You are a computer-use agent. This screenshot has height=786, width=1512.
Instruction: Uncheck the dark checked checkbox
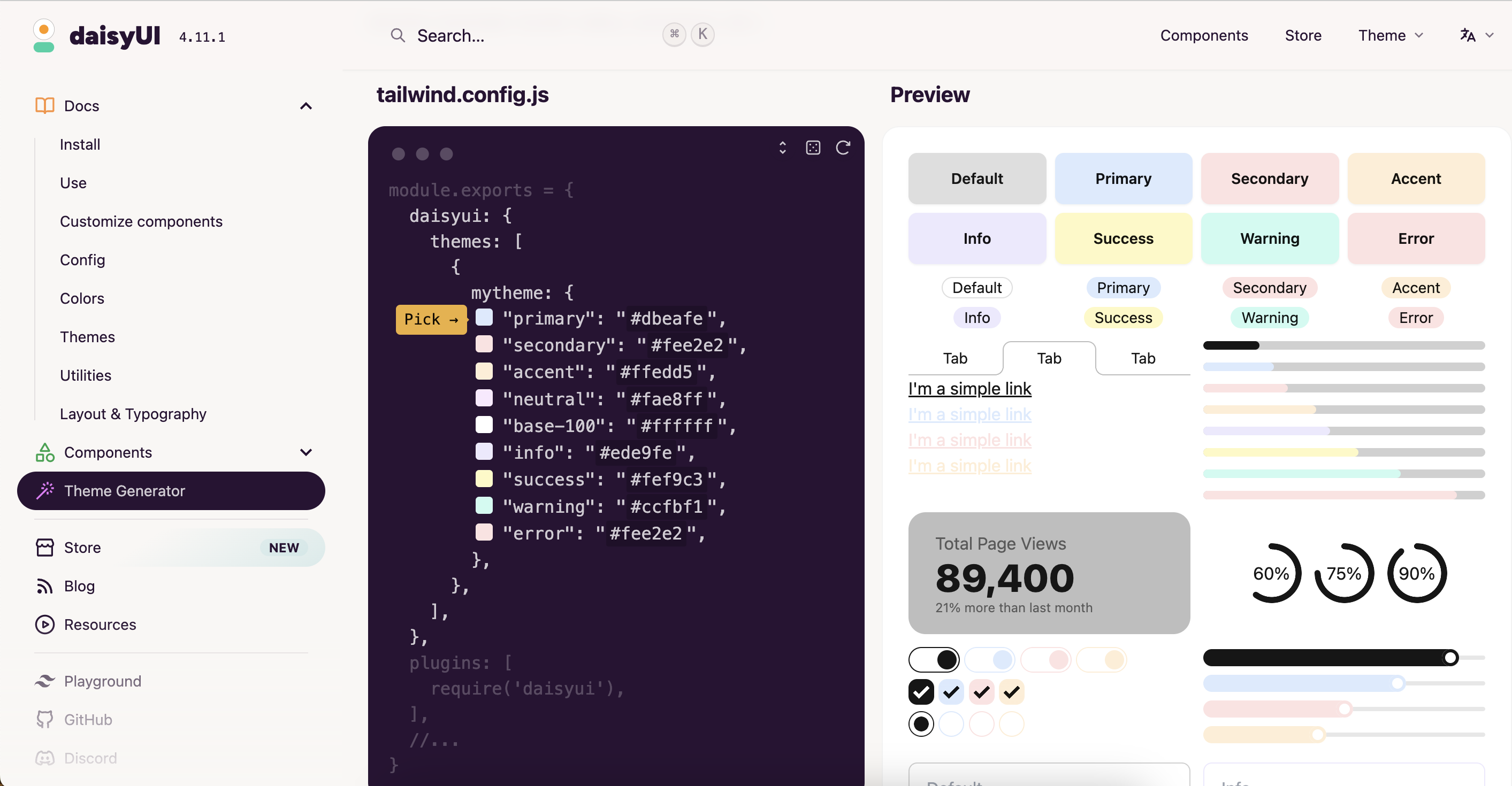920,692
